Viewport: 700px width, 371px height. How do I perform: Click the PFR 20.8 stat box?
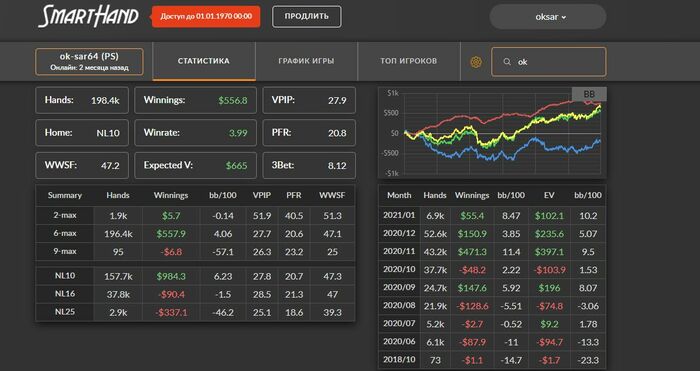309,133
